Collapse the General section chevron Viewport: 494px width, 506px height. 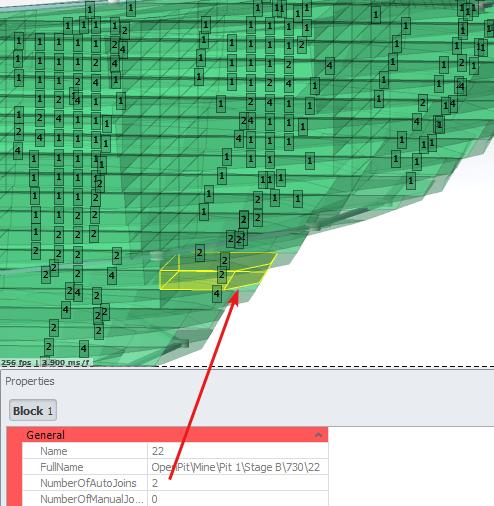pyautogui.click(x=318, y=435)
